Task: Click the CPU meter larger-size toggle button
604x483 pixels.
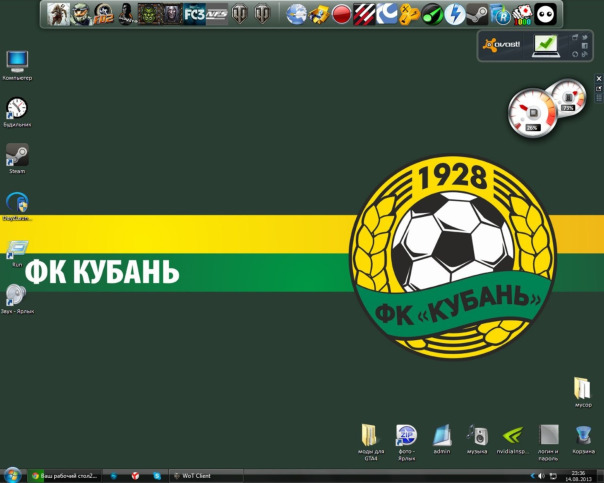Action: [x=599, y=88]
